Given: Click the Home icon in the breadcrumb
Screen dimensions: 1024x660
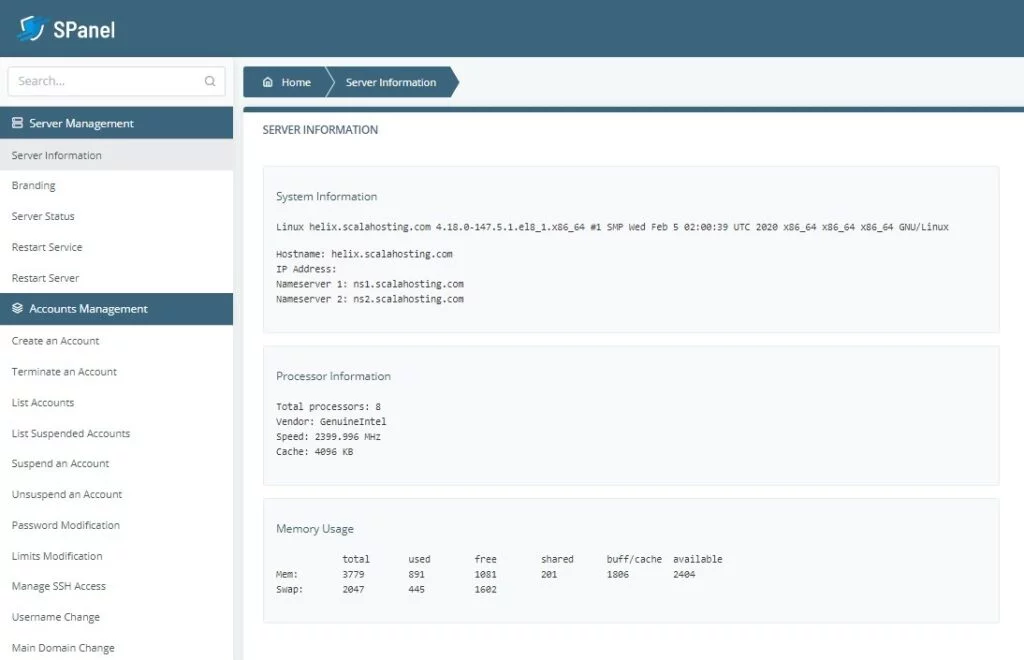Looking at the screenshot, I should (268, 82).
